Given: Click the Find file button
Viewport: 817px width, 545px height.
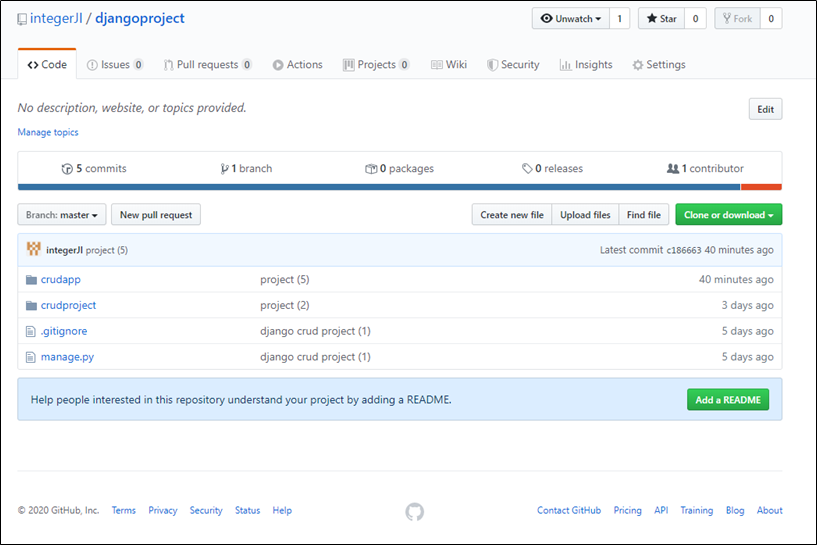Looking at the screenshot, I should (643, 215).
